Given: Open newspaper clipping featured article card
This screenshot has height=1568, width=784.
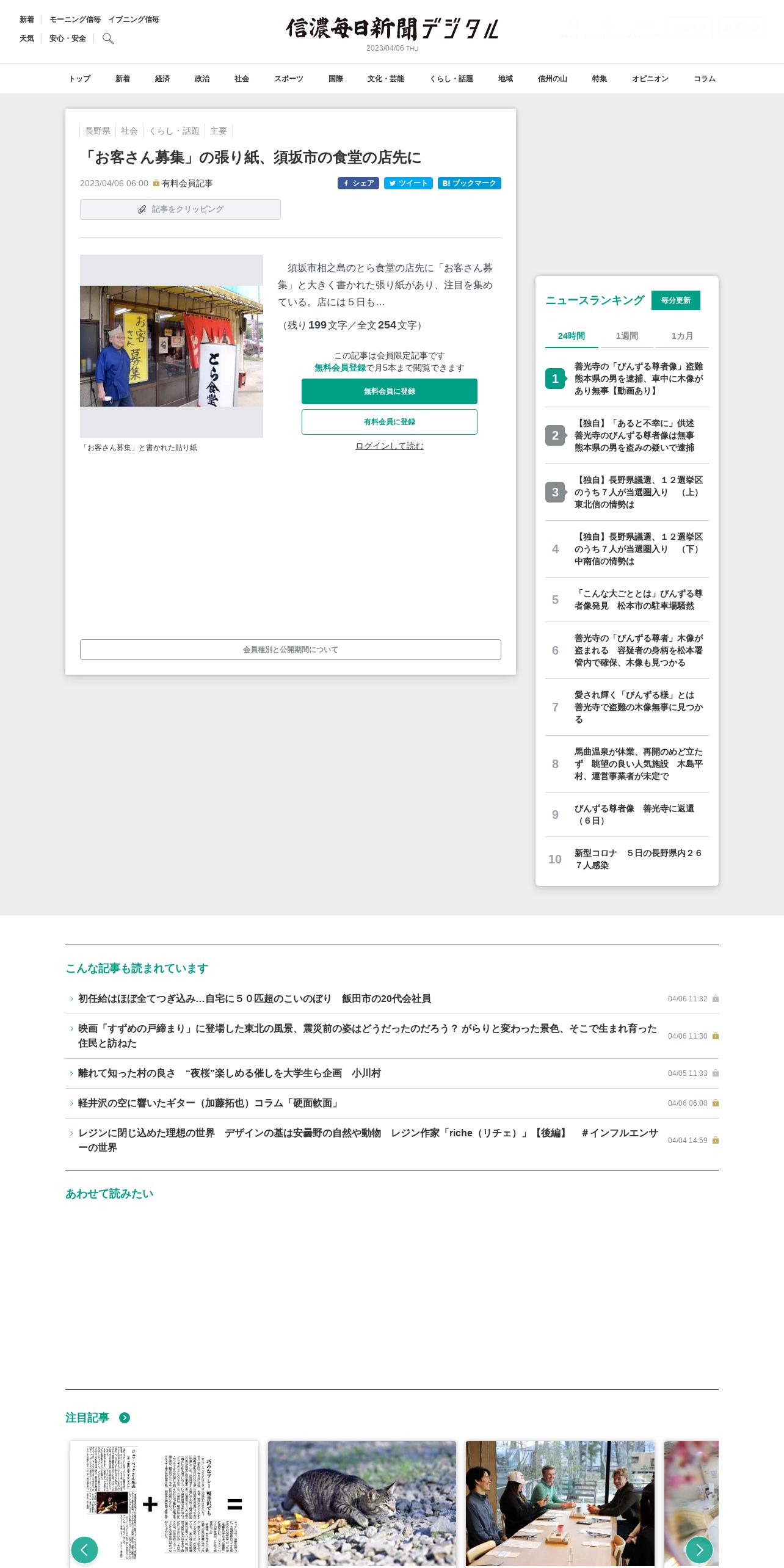Looking at the screenshot, I should [x=164, y=1503].
